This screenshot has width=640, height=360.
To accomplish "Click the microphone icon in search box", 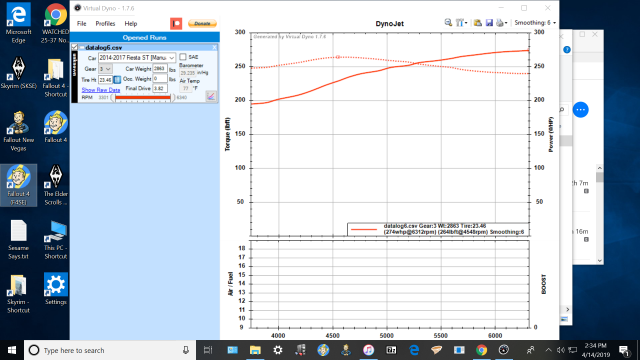I will 186,350.
